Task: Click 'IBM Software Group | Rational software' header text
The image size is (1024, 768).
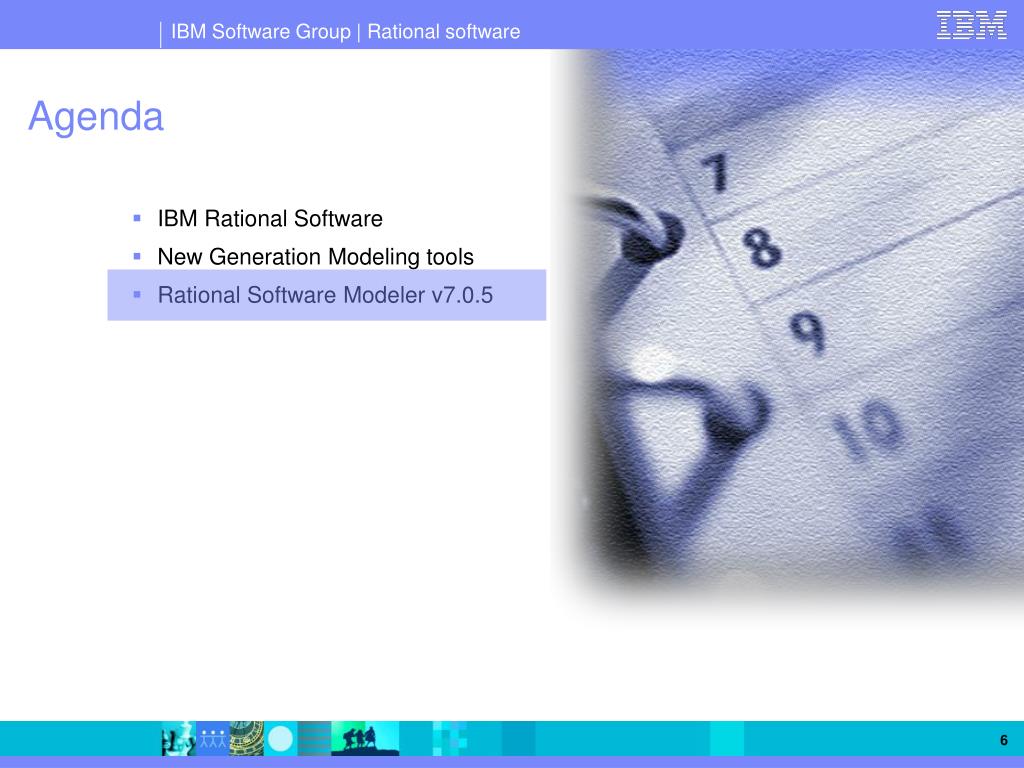Action: coord(345,31)
